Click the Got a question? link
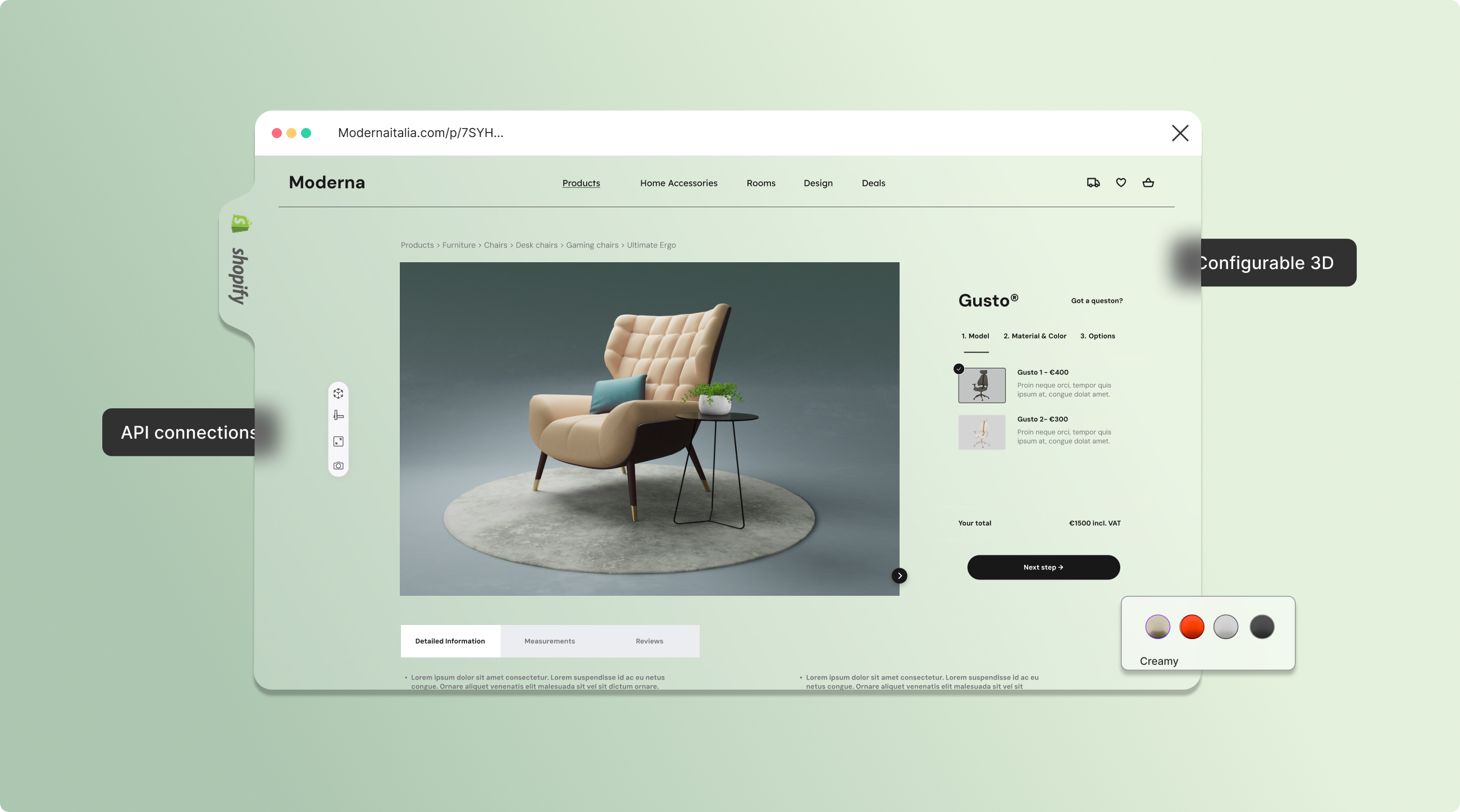Image resolution: width=1460 pixels, height=812 pixels. (1096, 301)
